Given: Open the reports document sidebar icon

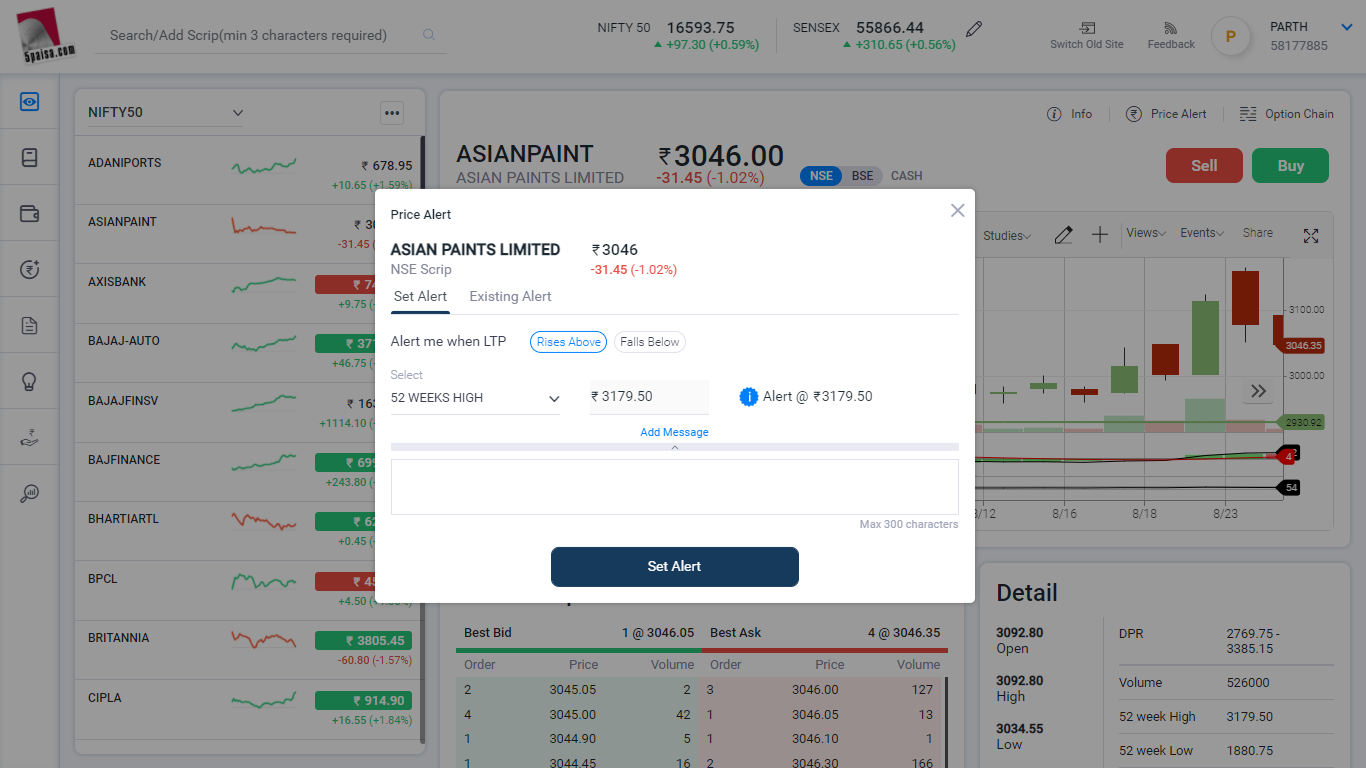Looking at the screenshot, I should click(30, 325).
